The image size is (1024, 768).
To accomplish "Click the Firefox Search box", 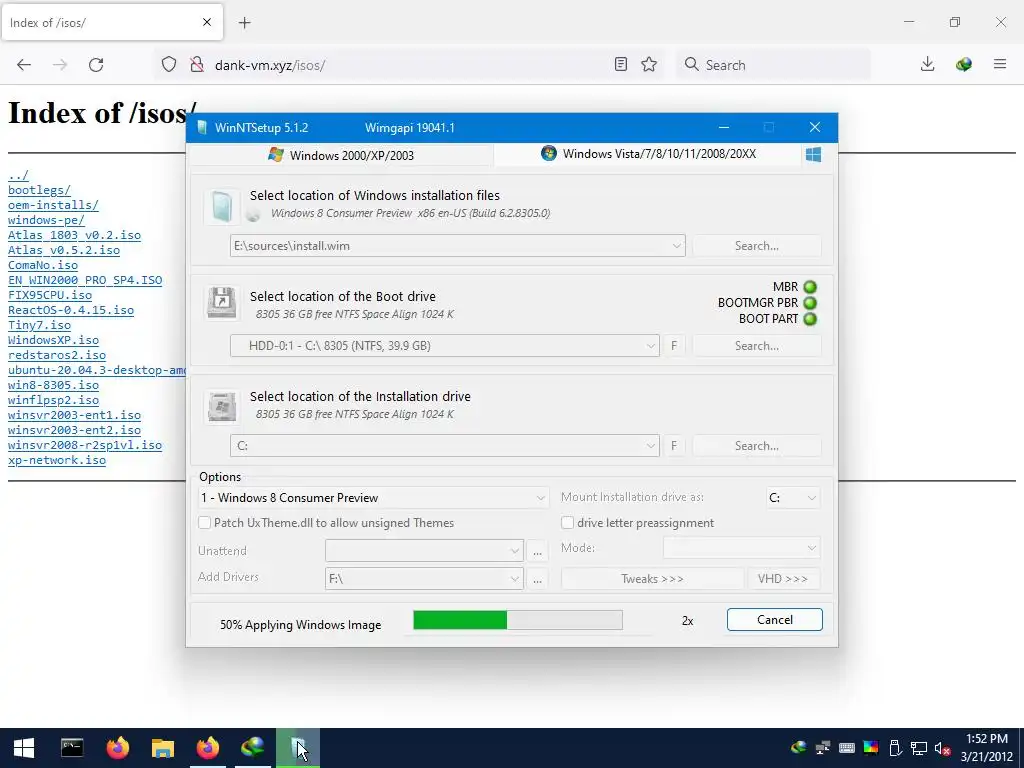I will (773, 64).
